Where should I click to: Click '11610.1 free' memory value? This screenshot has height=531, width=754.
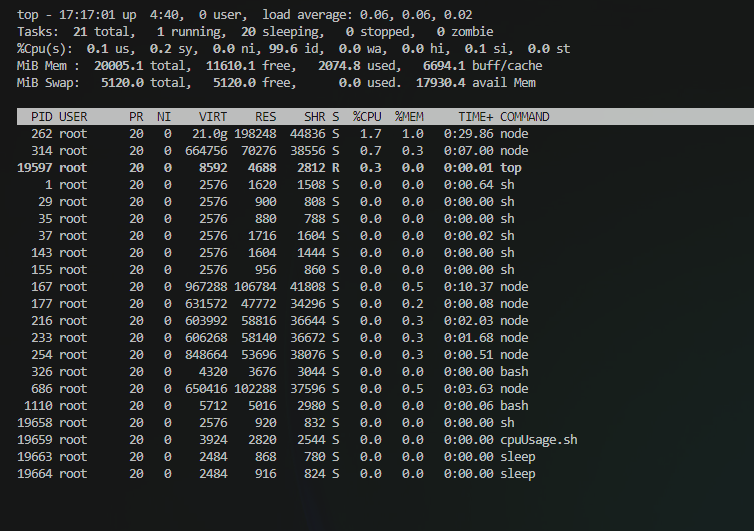coord(248,66)
